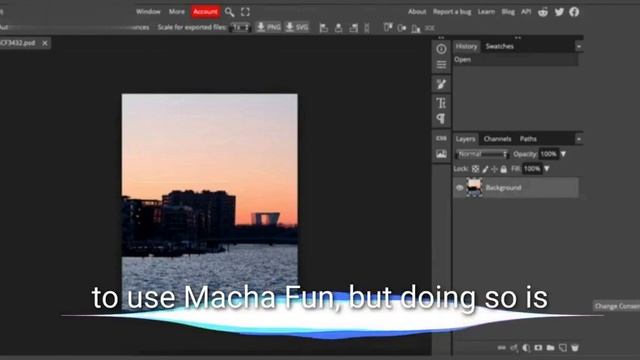Open Fill slider dropdown arrow
The height and width of the screenshot is (360, 640).
[547, 169]
